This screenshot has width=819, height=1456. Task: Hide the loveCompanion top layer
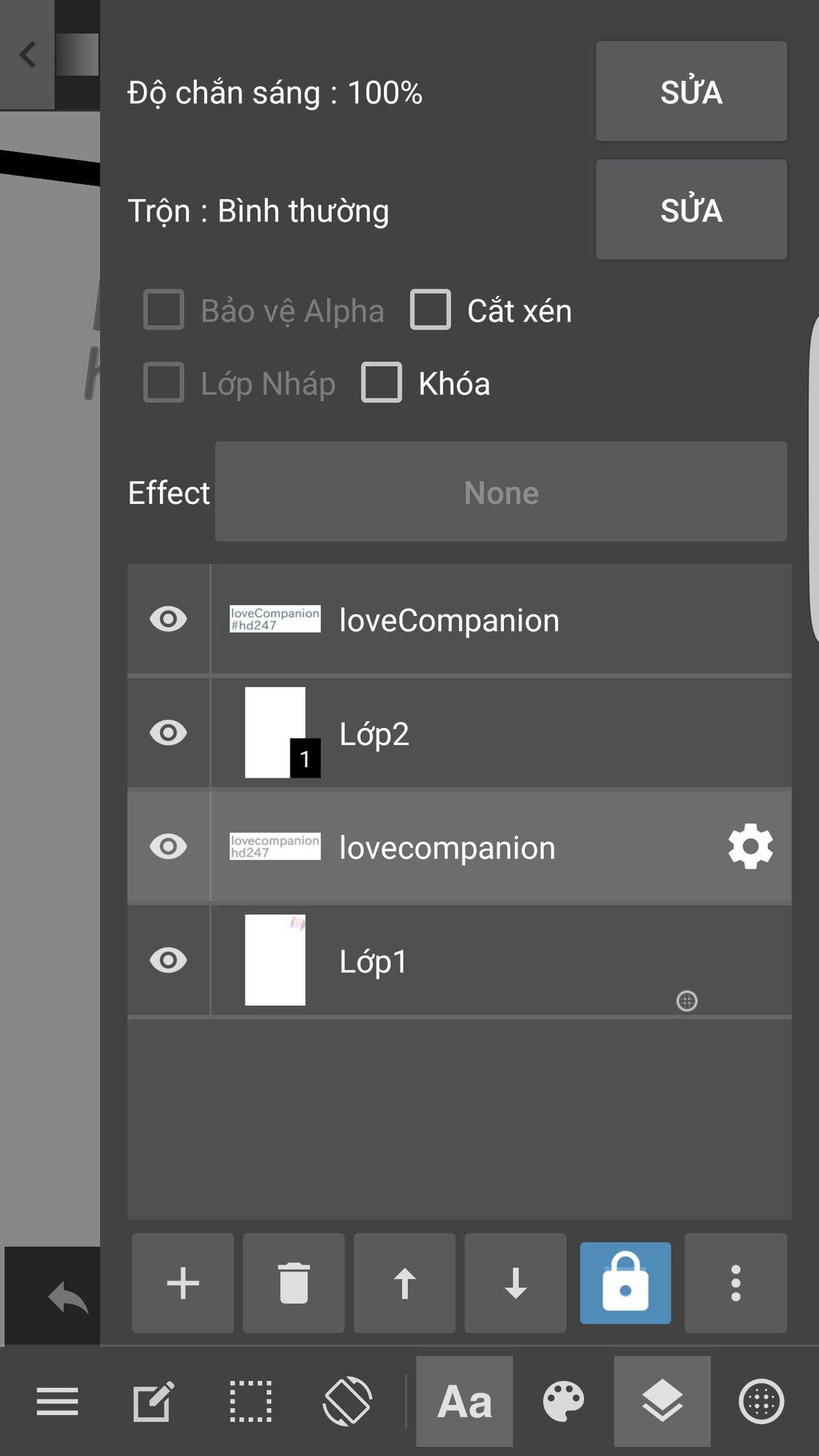click(168, 619)
